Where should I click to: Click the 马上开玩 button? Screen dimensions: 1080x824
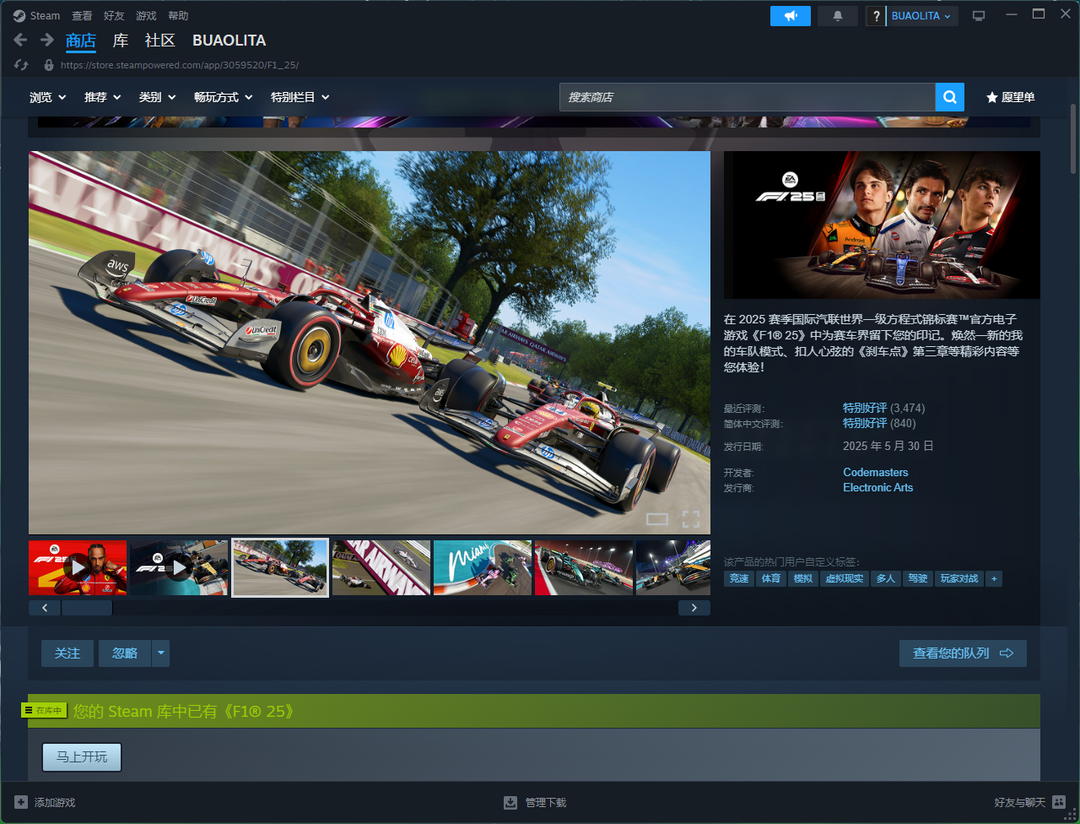coord(81,757)
